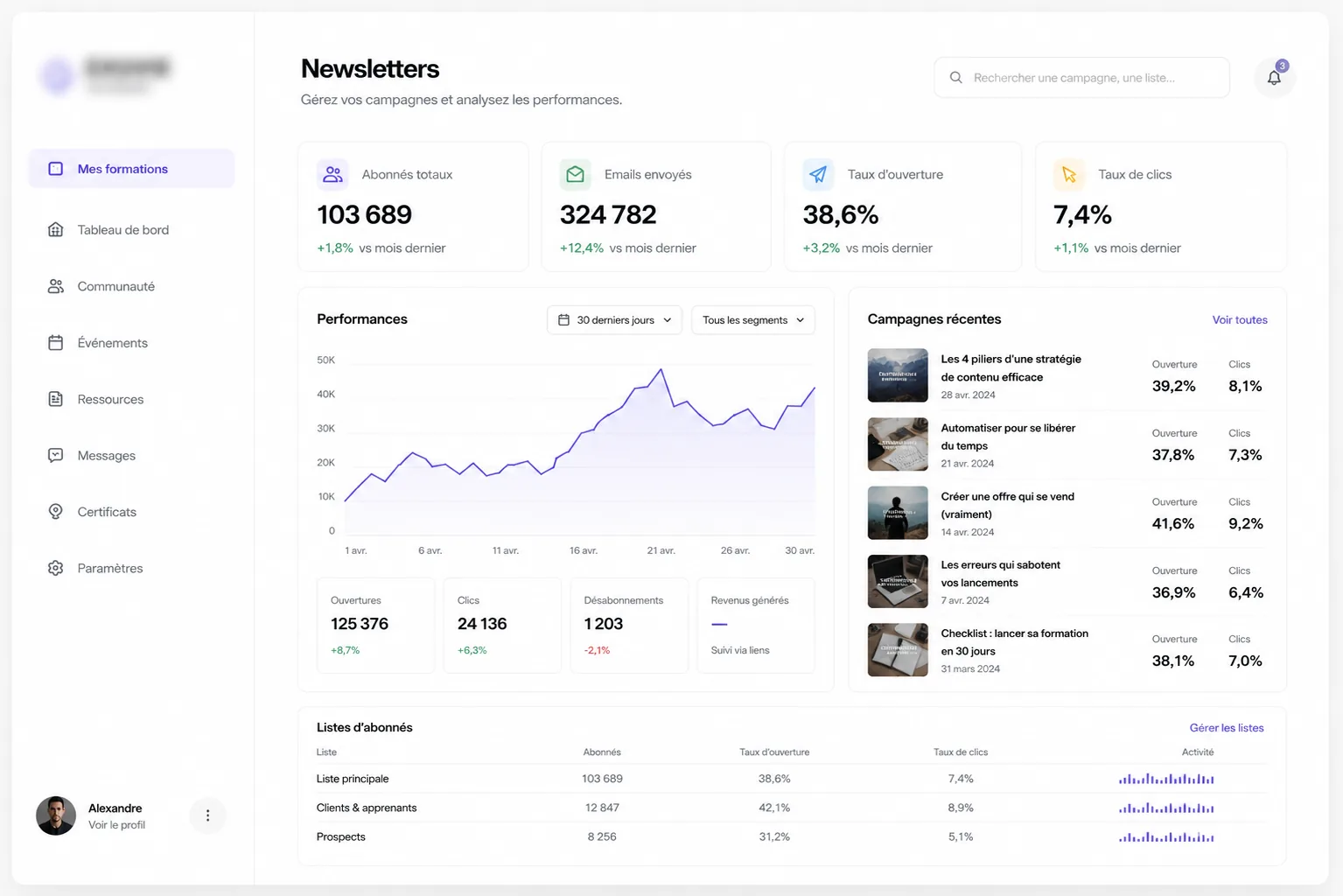Click the Activité column header
This screenshot has width=1343, height=896.
(x=1198, y=752)
